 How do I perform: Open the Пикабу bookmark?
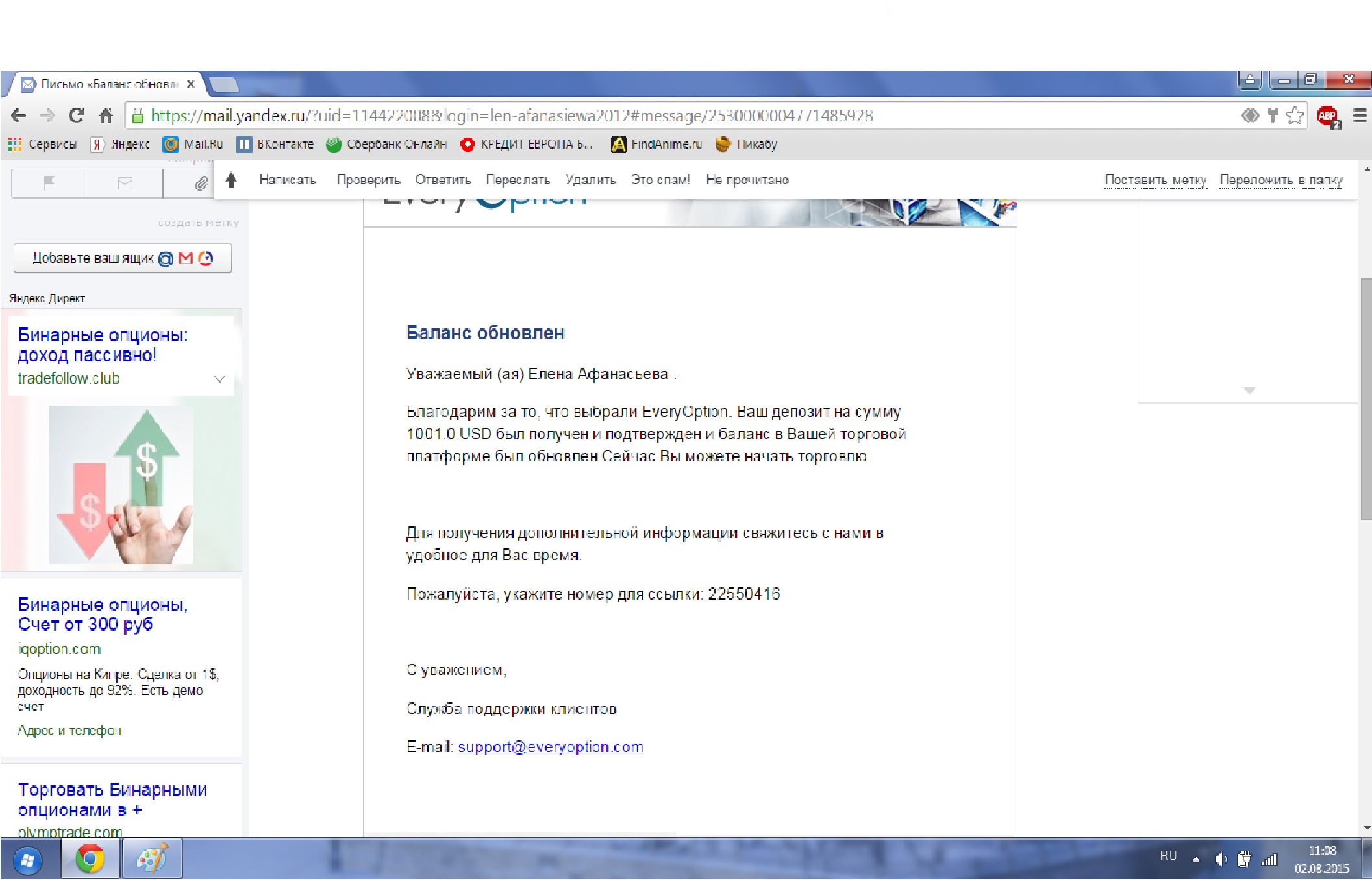(x=747, y=144)
